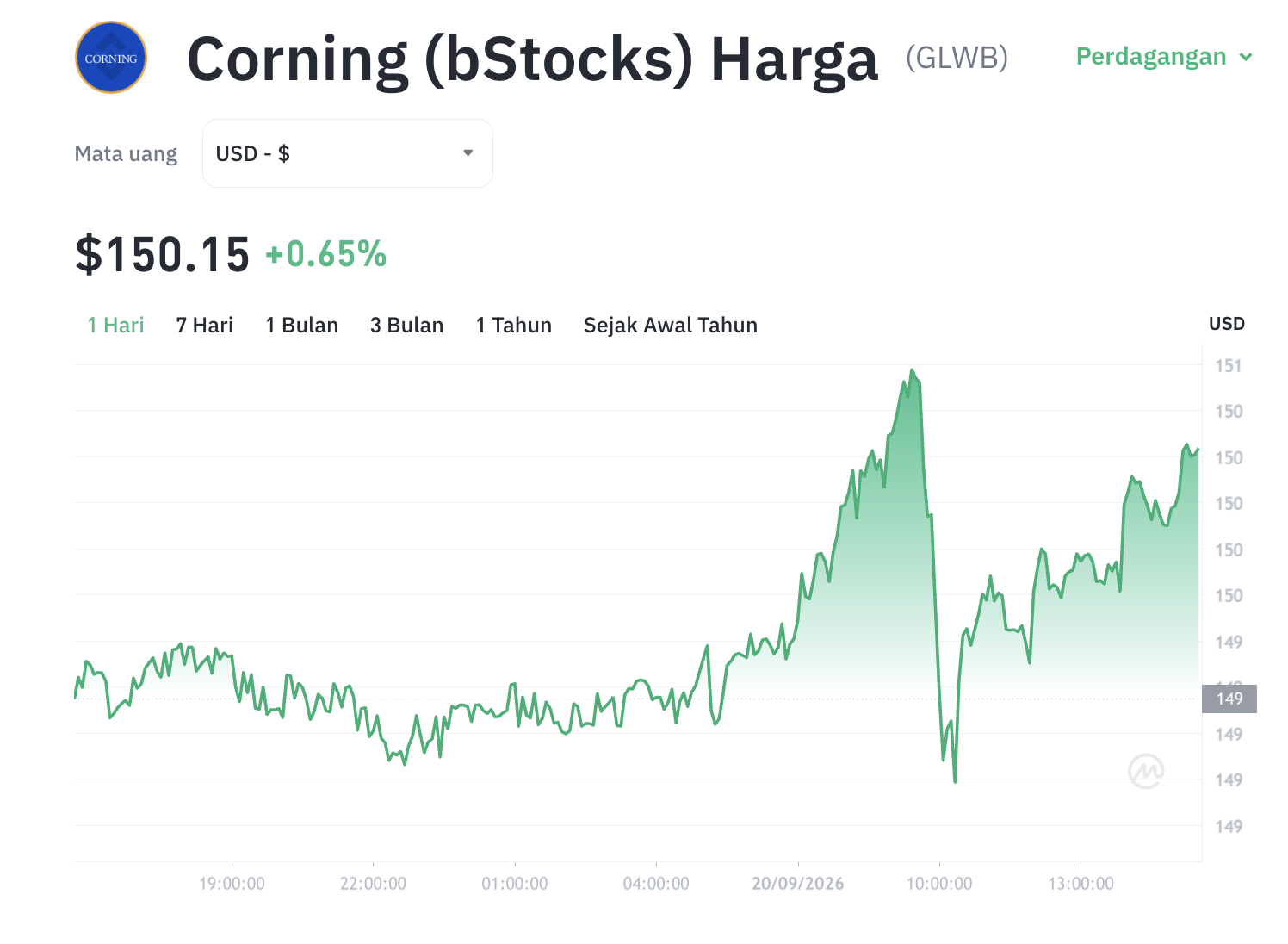Screen dimensions: 1288x944
Task: Click the Corning logo icon
Action: point(111,58)
